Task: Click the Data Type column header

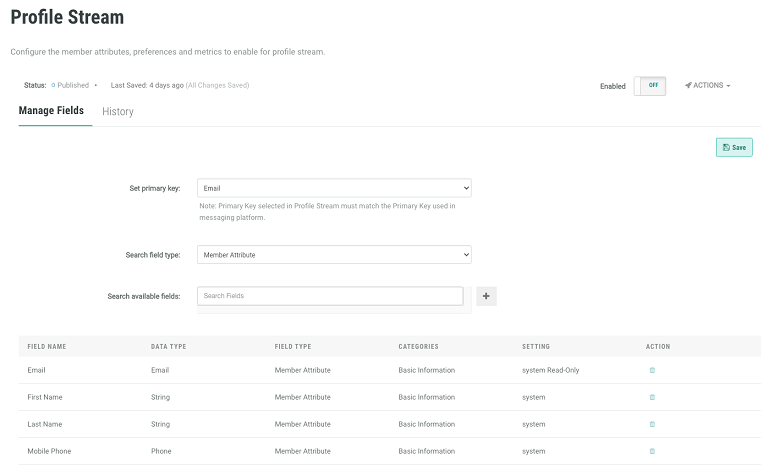Action: (x=169, y=347)
